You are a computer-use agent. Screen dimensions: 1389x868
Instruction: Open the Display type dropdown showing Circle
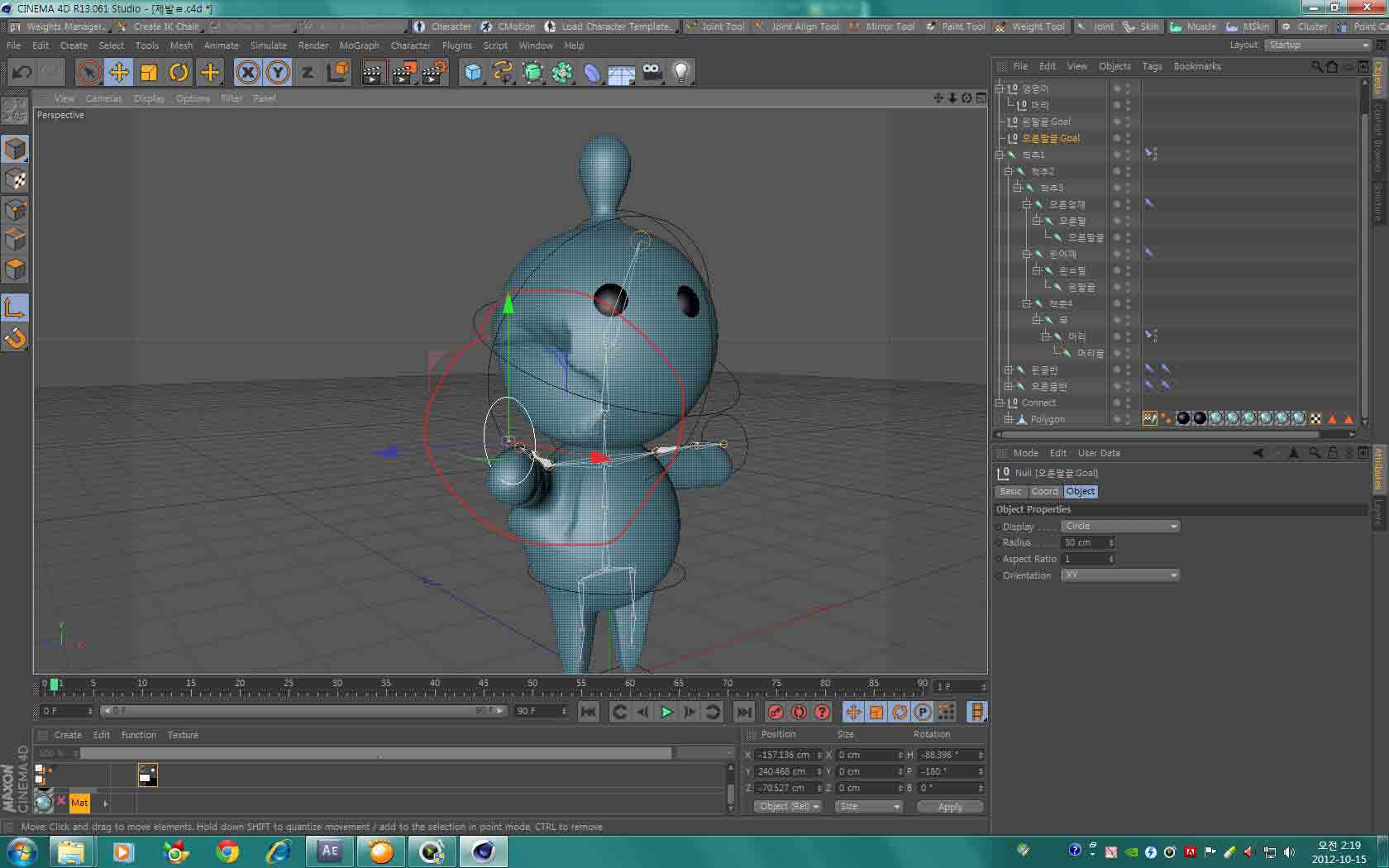[1120, 526]
